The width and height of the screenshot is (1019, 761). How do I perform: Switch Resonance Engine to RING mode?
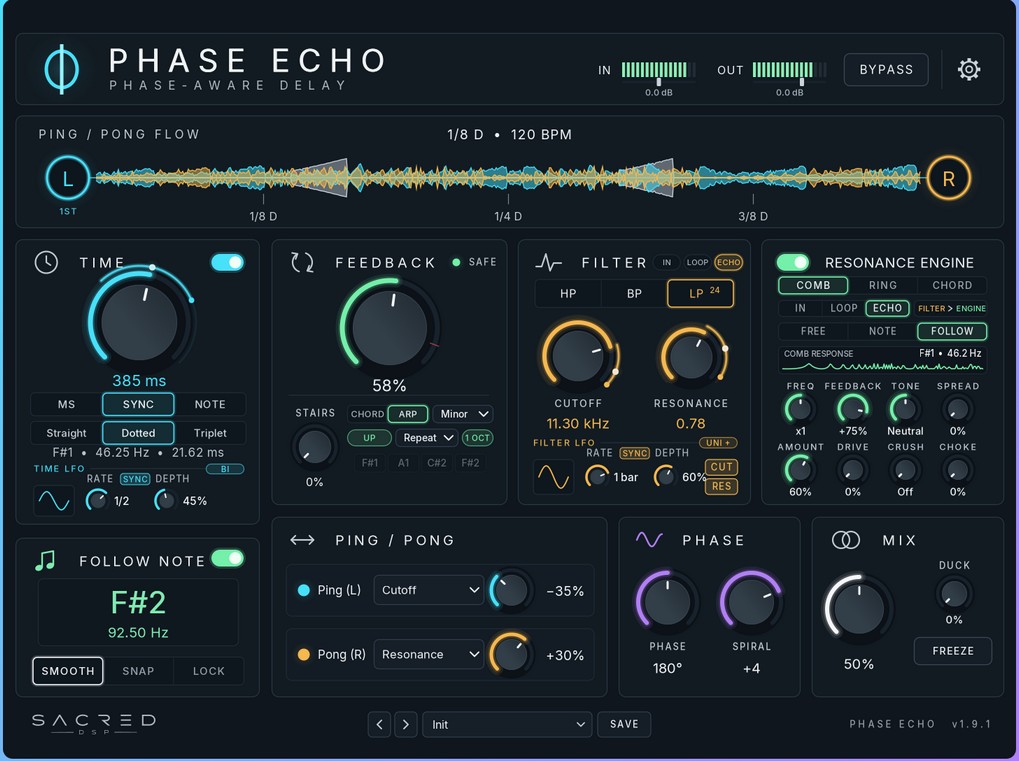pyautogui.click(x=883, y=285)
